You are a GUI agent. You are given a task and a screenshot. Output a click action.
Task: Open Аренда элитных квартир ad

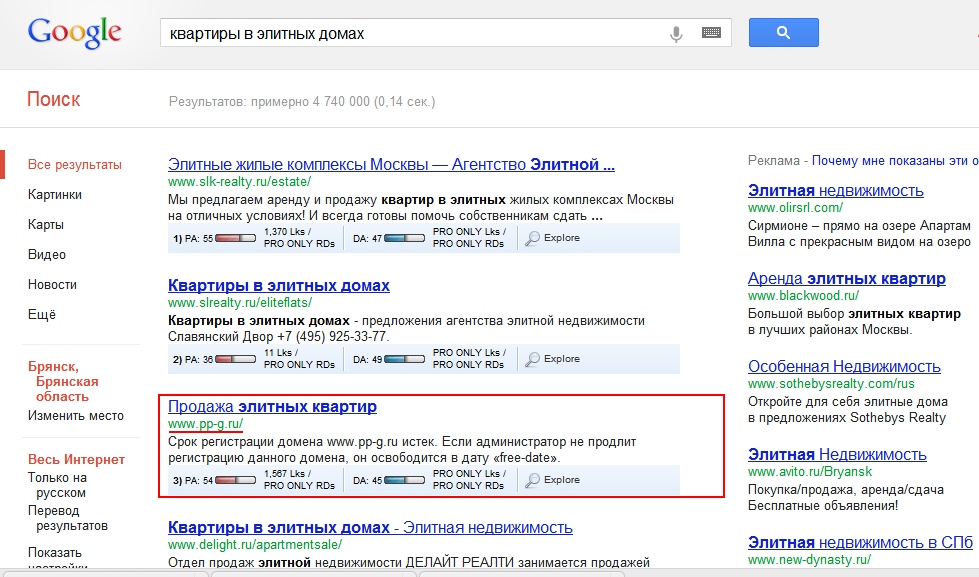click(x=847, y=279)
